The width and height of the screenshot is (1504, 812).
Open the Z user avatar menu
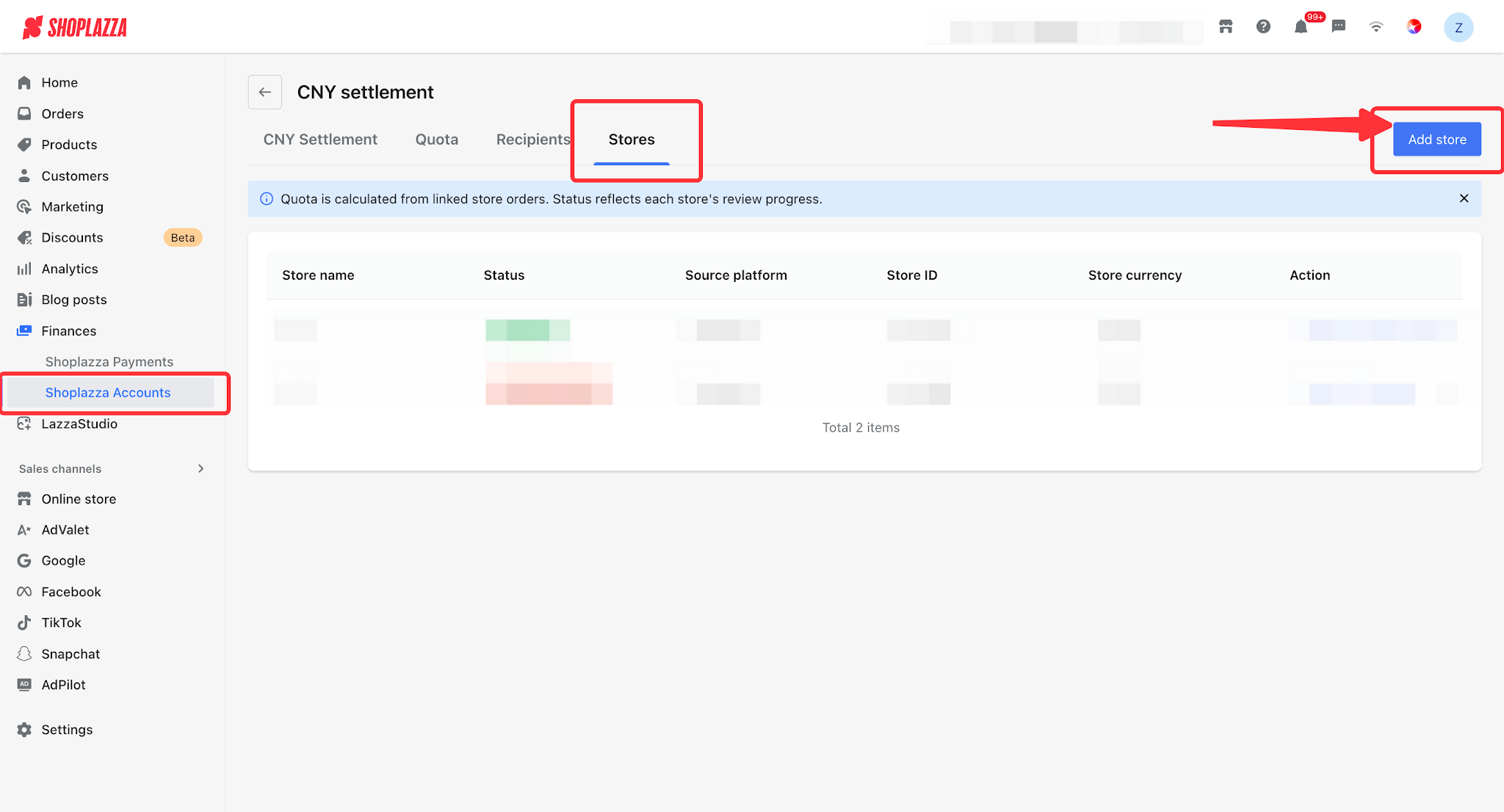click(x=1458, y=27)
